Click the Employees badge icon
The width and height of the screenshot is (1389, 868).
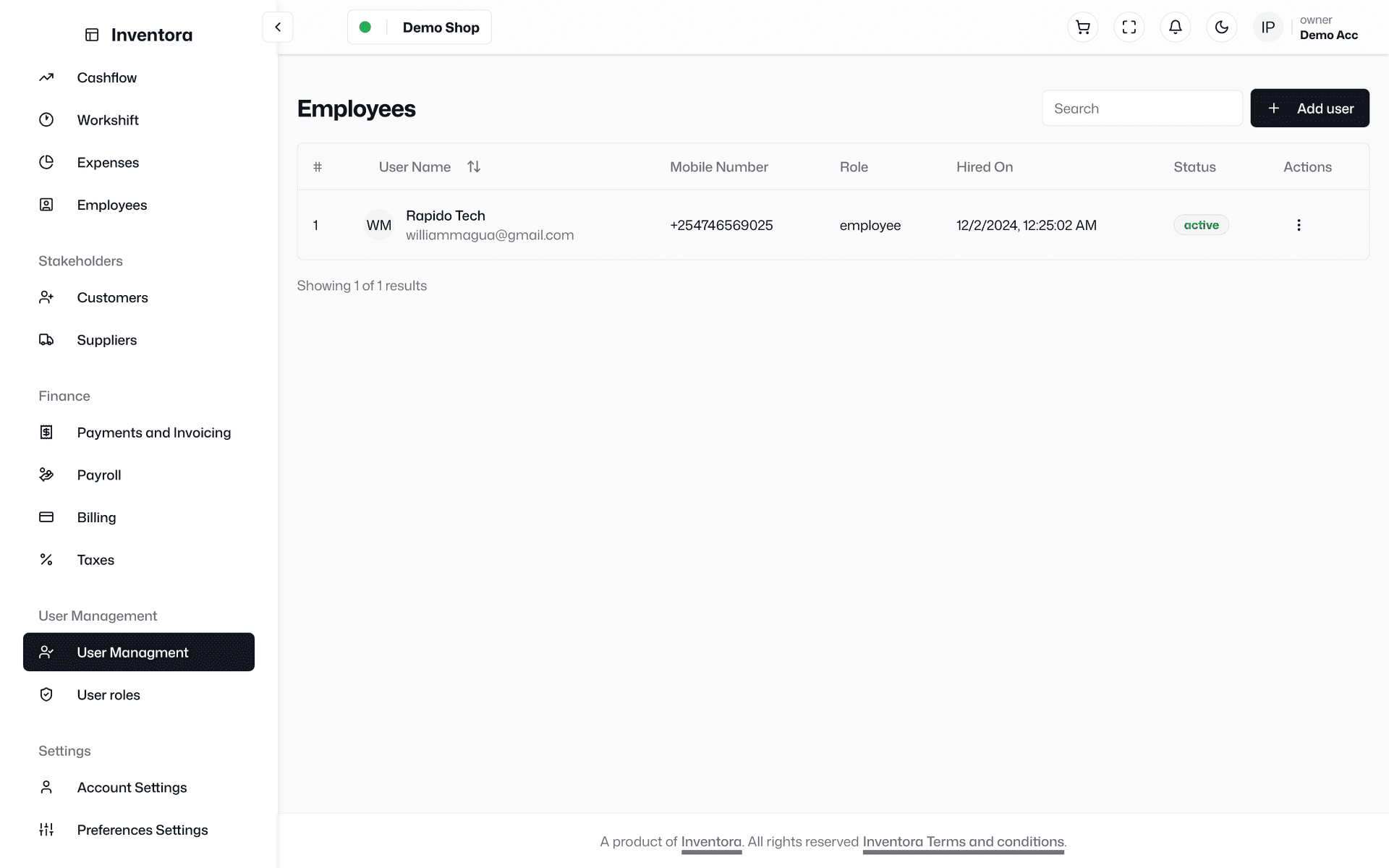tap(46, 205)
